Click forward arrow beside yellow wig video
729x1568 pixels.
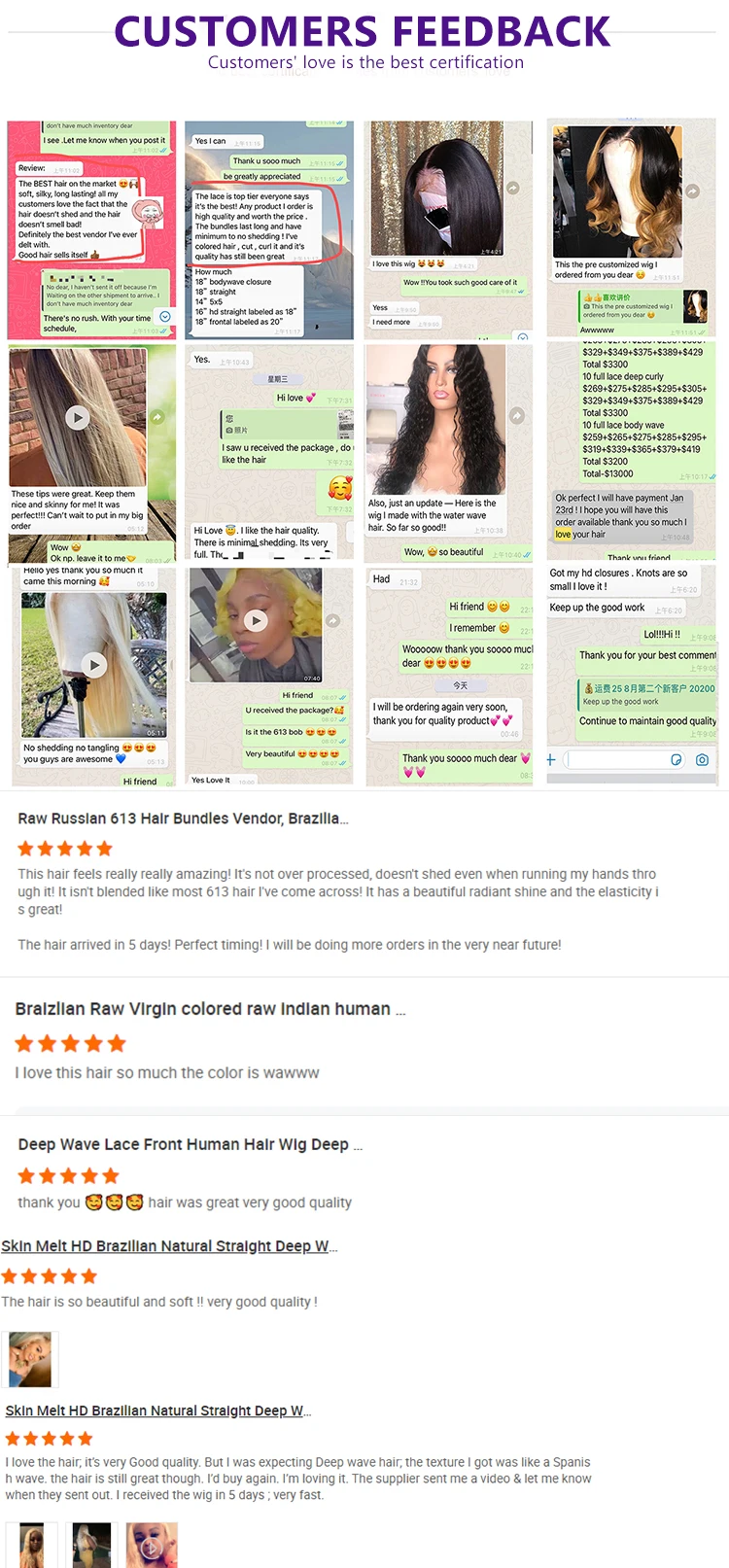tap(333, 620)
